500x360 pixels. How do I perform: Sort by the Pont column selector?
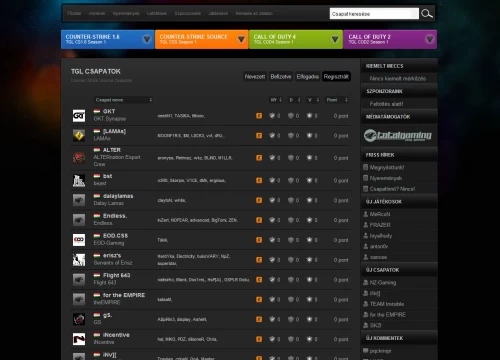pos(337,100)
